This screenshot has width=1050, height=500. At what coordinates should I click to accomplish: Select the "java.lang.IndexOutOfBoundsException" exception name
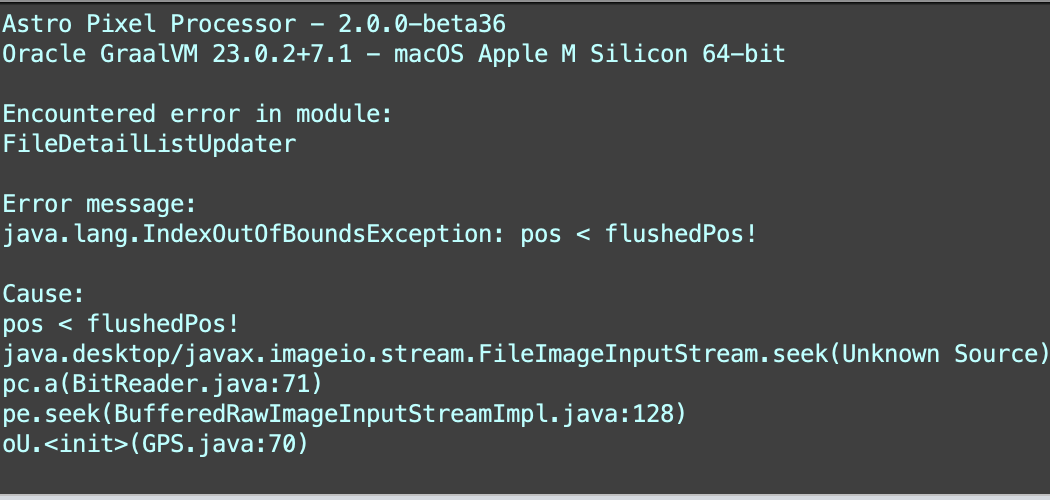[x=249, y=235]
